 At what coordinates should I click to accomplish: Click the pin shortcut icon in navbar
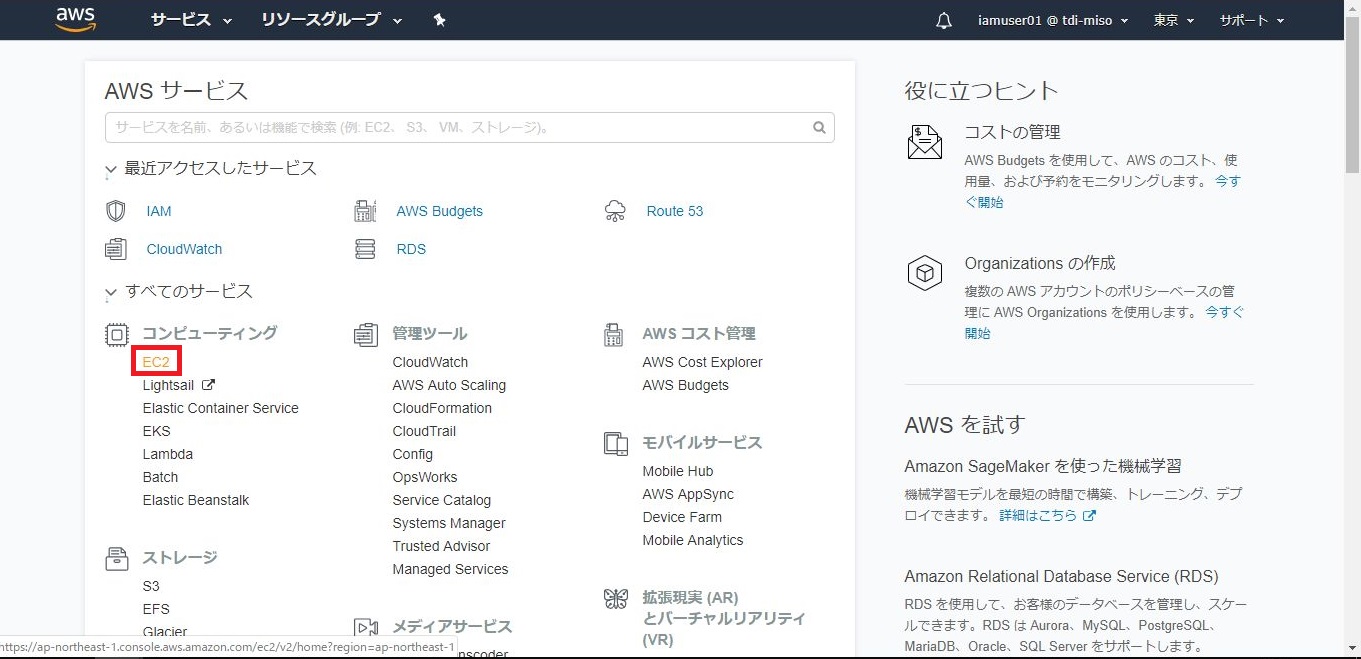[x=439, y=20]
